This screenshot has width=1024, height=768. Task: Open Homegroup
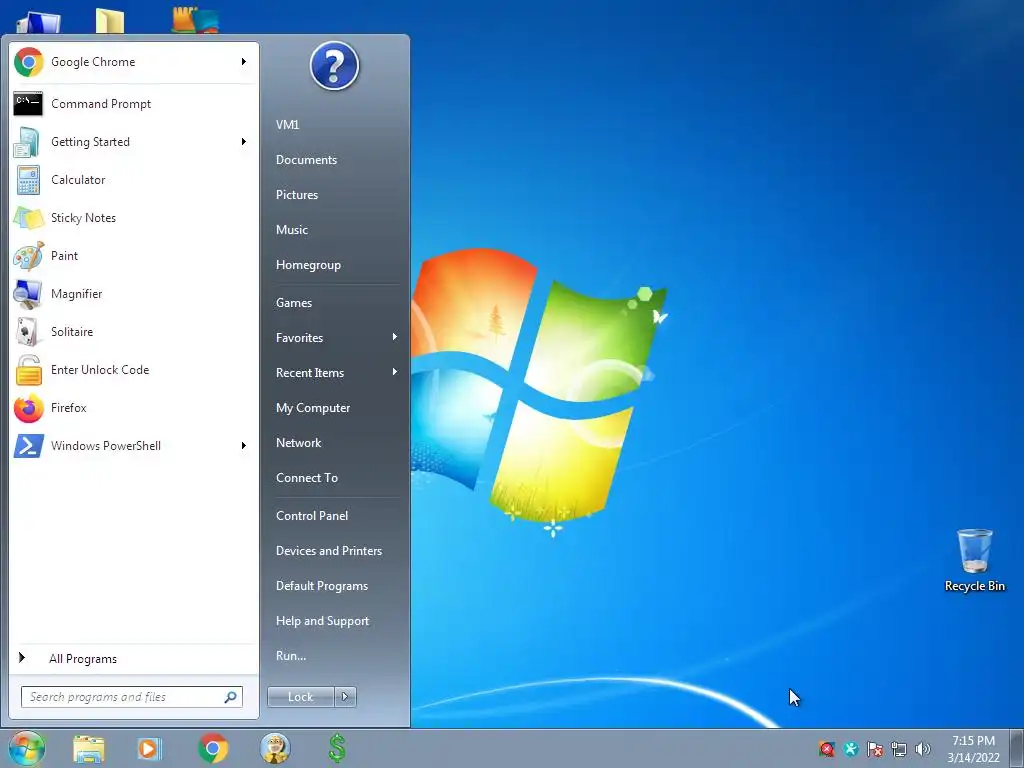click(x=308, y=265)
